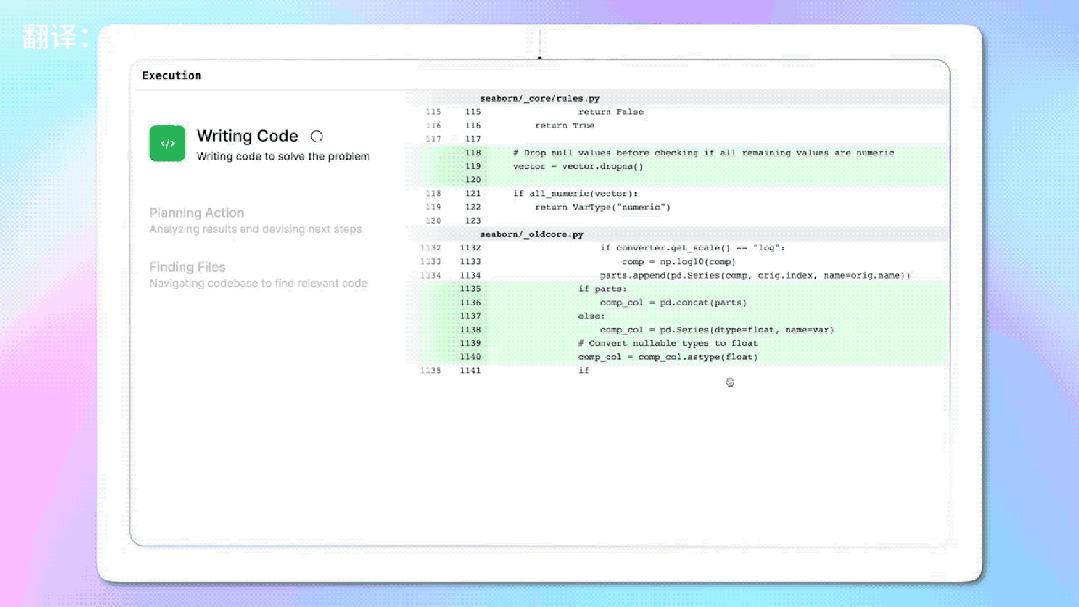Click the green Writing Code icon

167,143
